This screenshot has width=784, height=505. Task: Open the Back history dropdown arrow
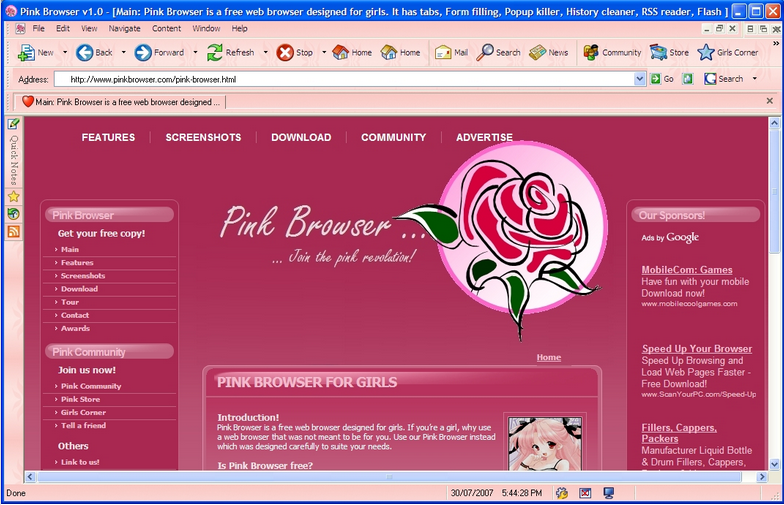click(x=124, y=52)
